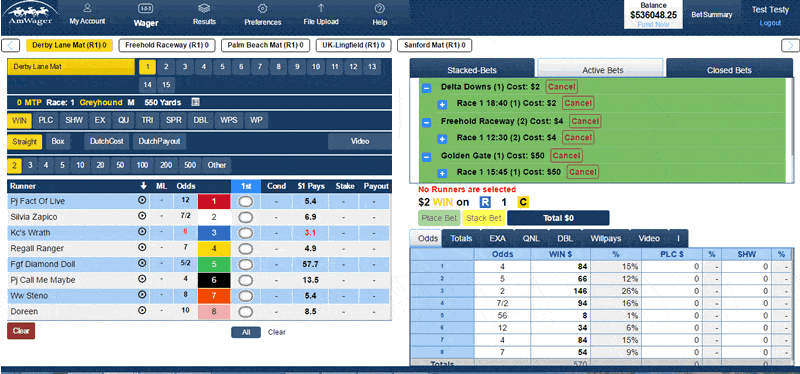Open race program icon next to 550 Yards
This screenshot has height=374, width=800.
point(195,102)
